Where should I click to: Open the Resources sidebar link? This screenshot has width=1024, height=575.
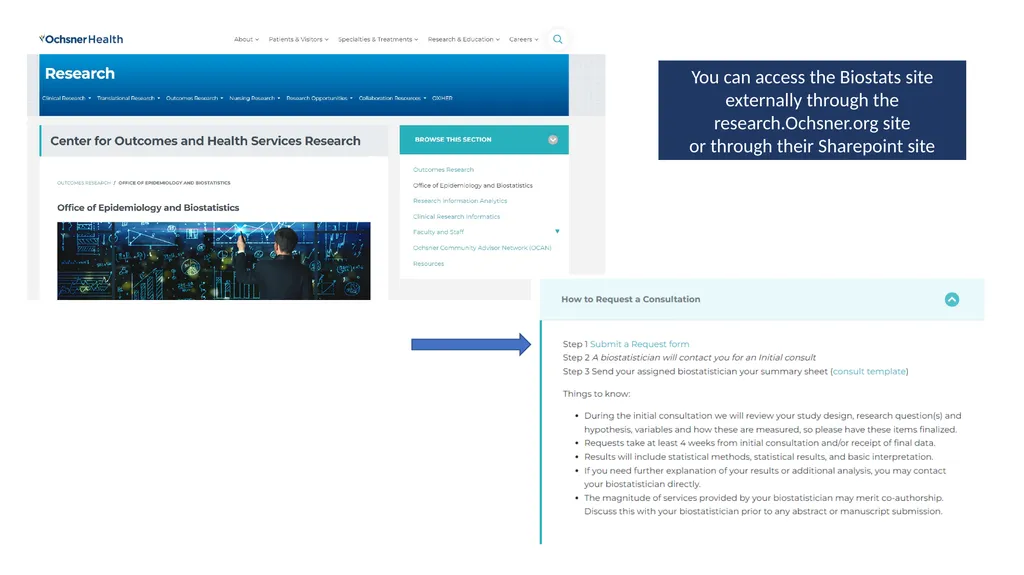coord(428,263)
